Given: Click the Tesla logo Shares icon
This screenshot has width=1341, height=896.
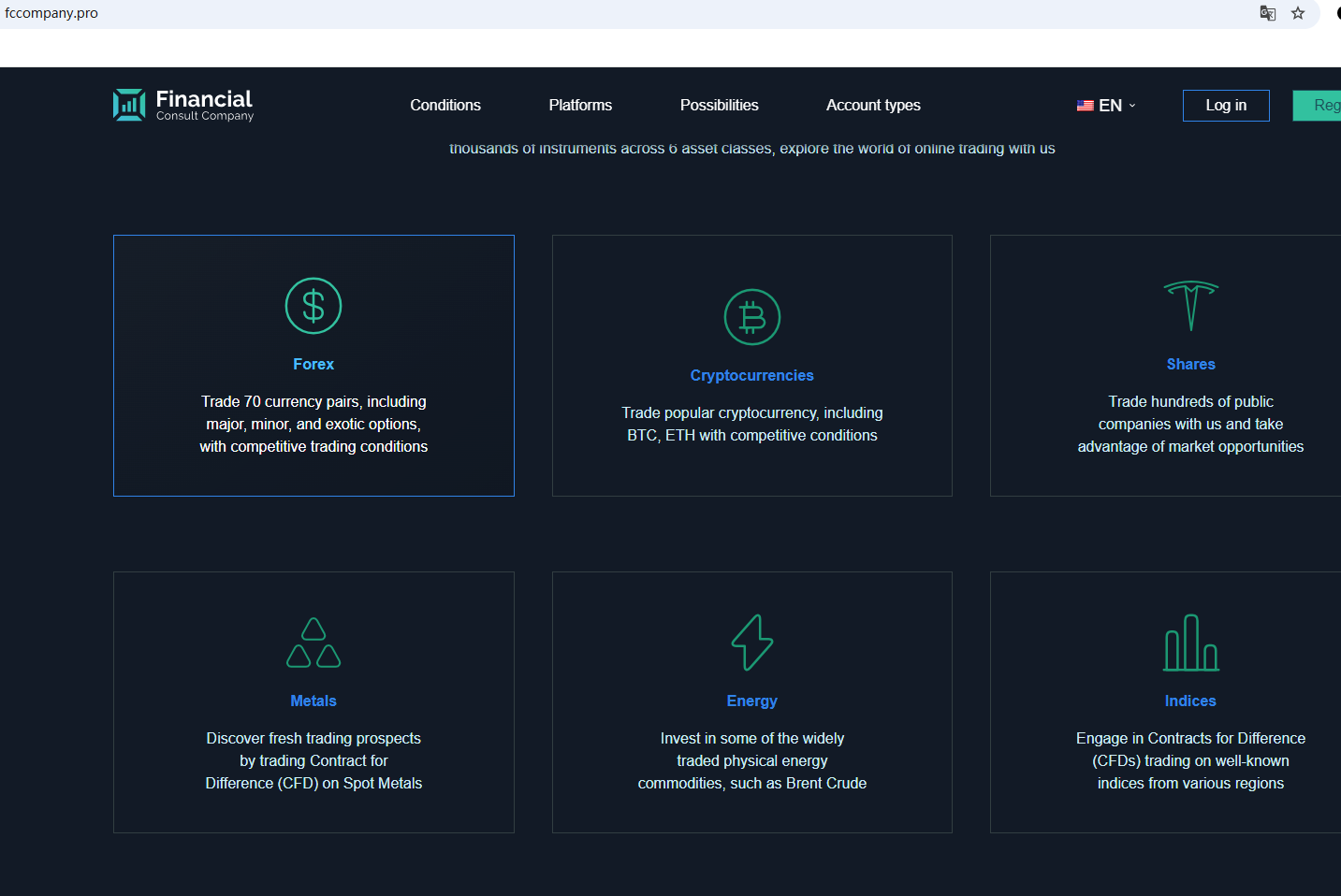Looking at the screenshot, I should 1190,306.
